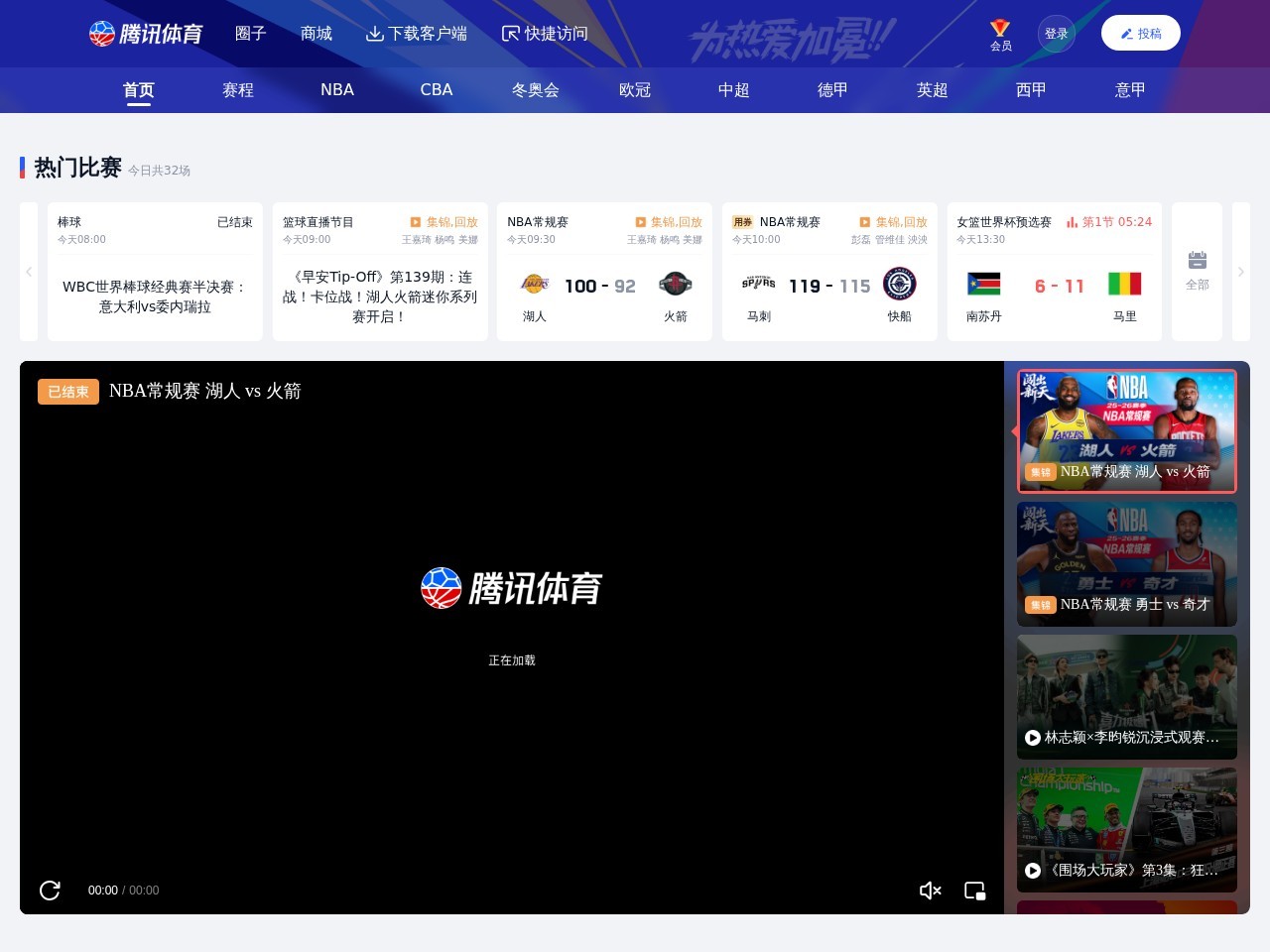
Task: Unmute the video player sound
Action: click(930, 891)
